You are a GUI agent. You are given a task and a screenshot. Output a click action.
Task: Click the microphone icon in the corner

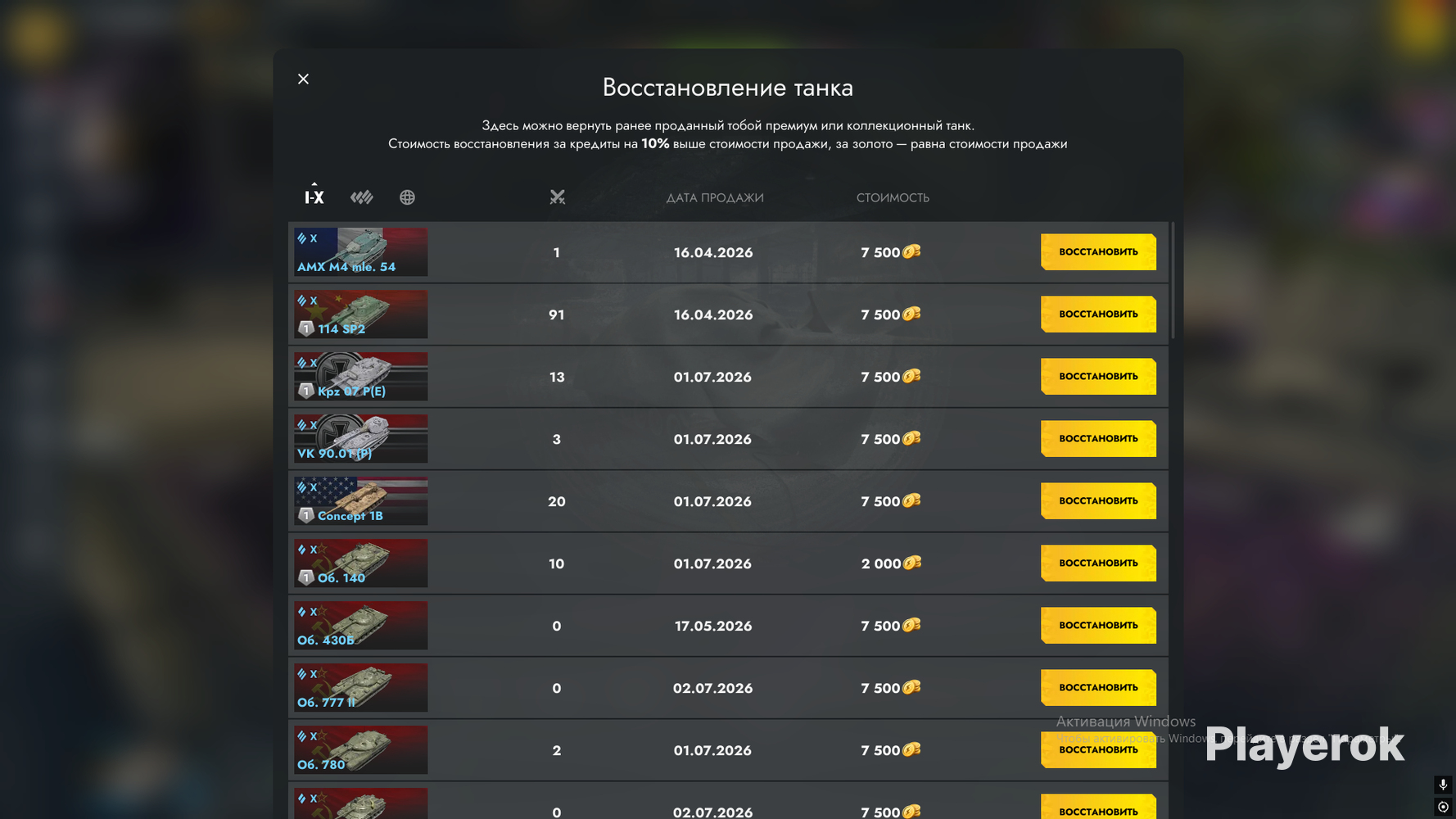click(1443, 785)
